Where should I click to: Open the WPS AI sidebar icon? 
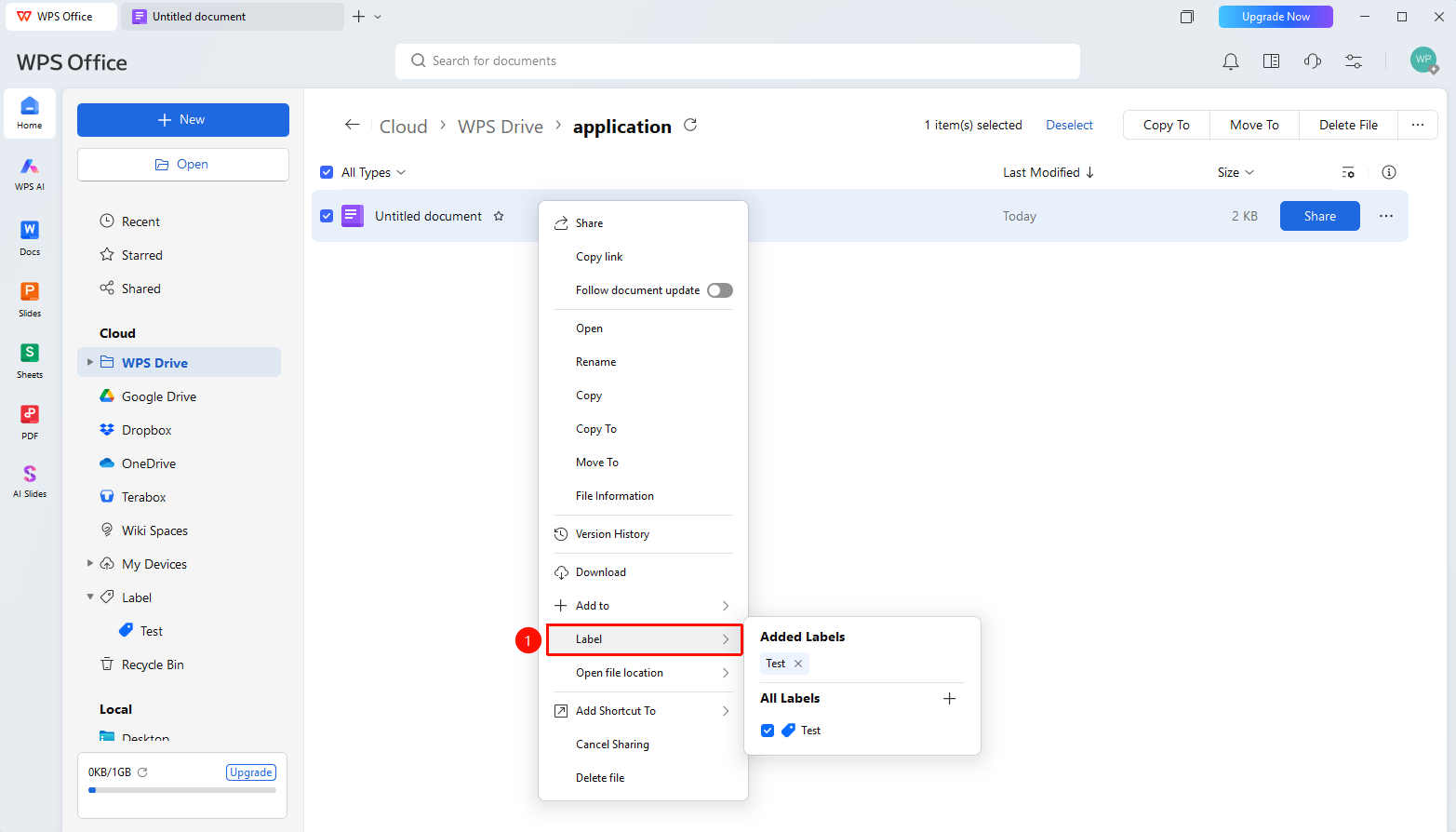pyautogui.click(x=30, y=173)
